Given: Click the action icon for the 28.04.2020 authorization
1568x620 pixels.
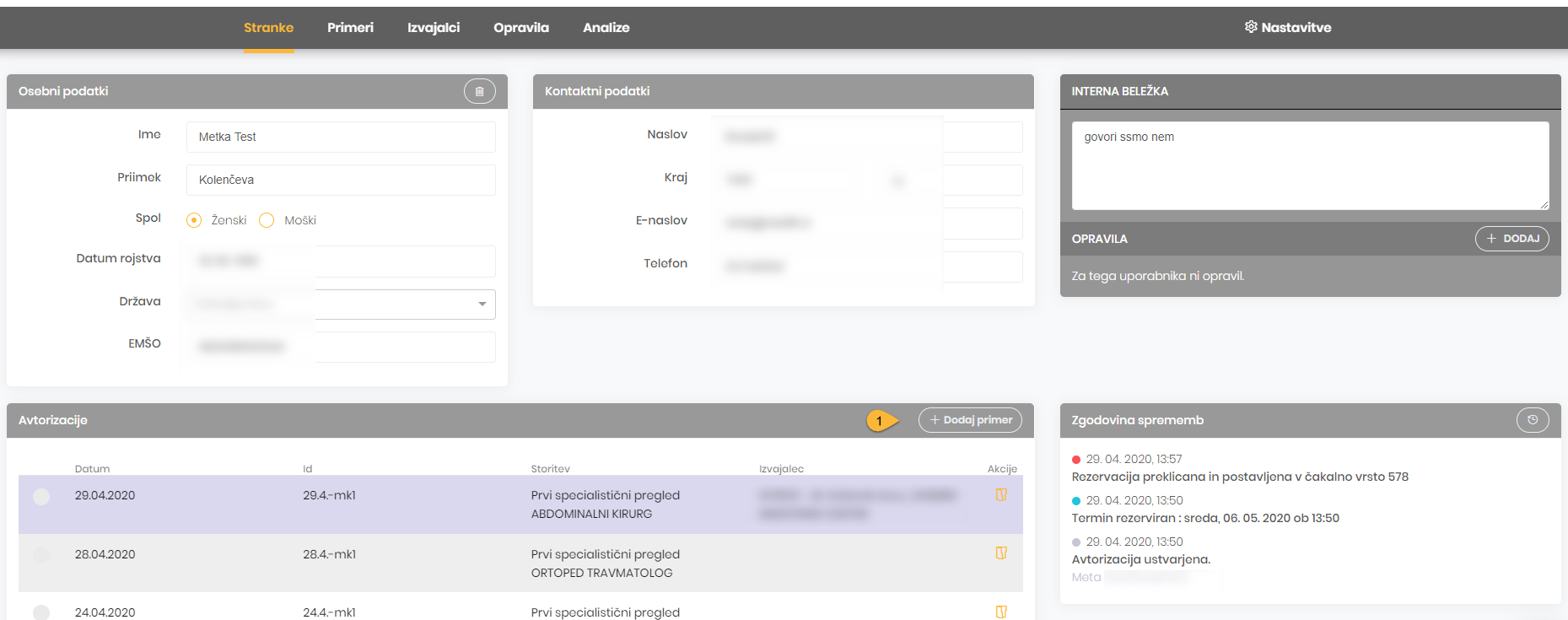Looking at the screenshot, I should pyautogui.click(x=1001, y=553).
